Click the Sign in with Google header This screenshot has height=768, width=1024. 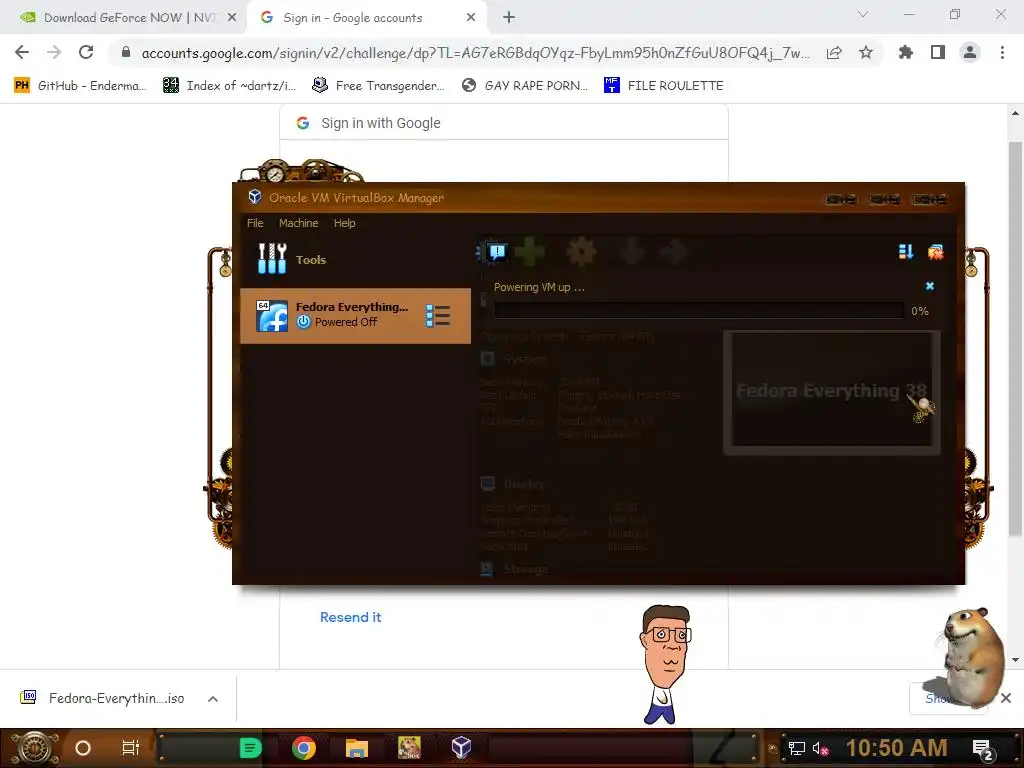(381, 123)
